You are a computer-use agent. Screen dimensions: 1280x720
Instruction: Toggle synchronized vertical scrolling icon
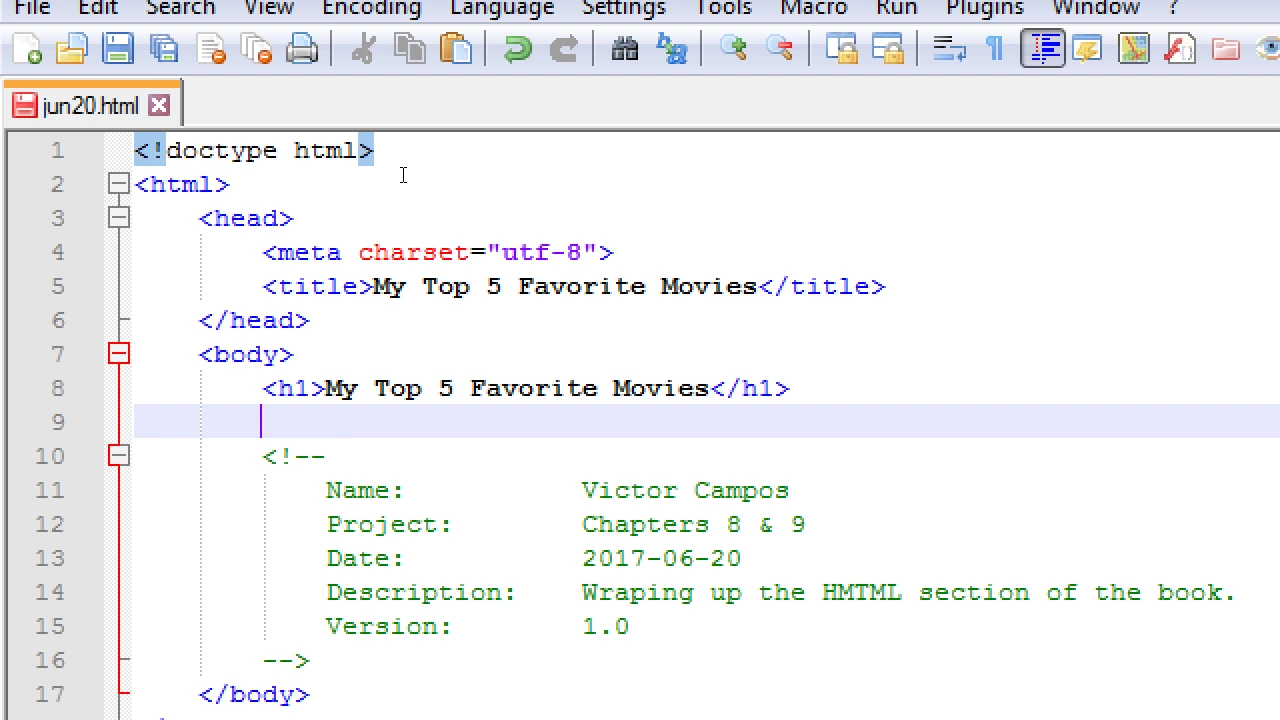click(842, 49)
